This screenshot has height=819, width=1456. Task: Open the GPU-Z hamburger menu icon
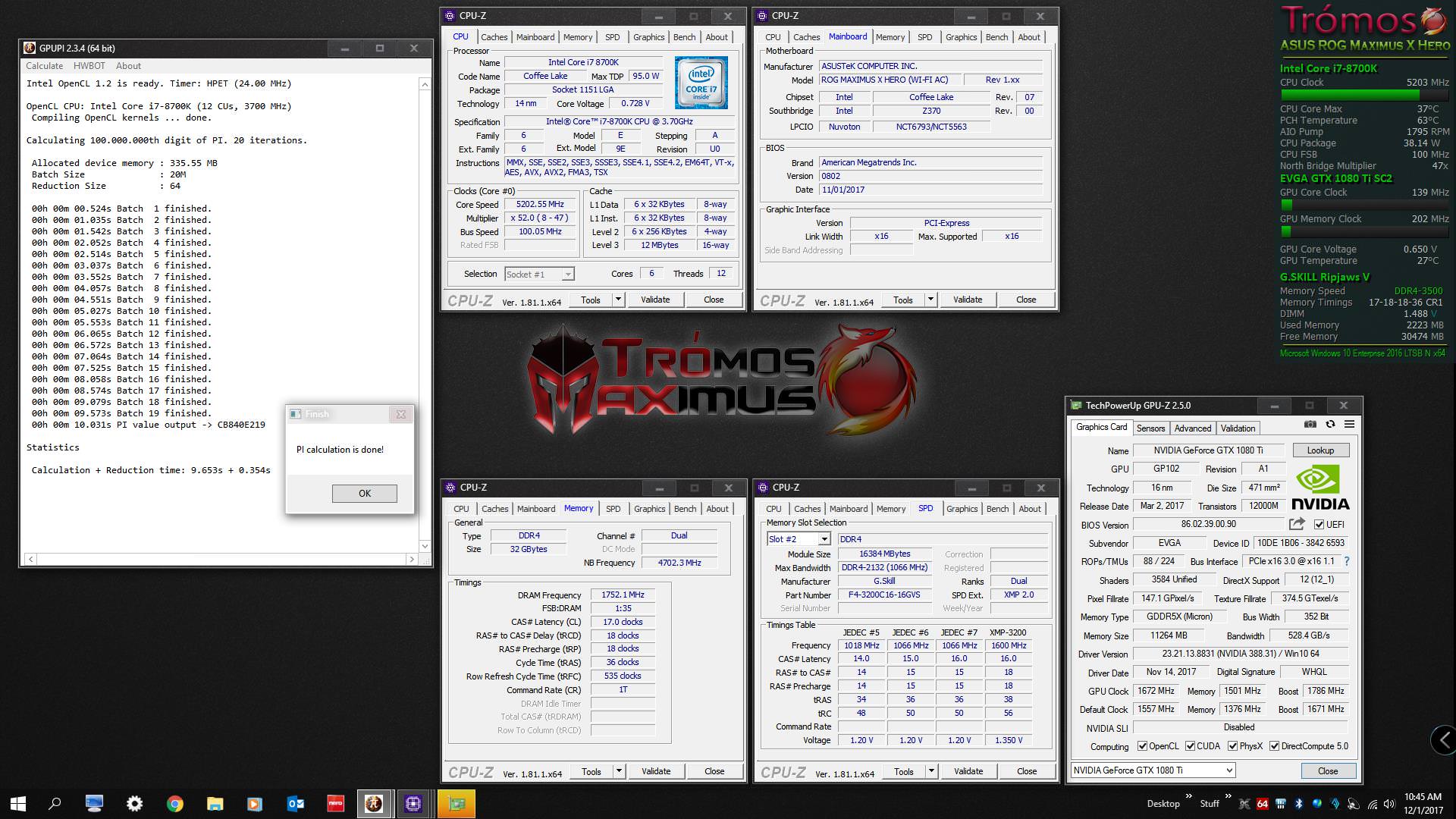coord(1350,424)
